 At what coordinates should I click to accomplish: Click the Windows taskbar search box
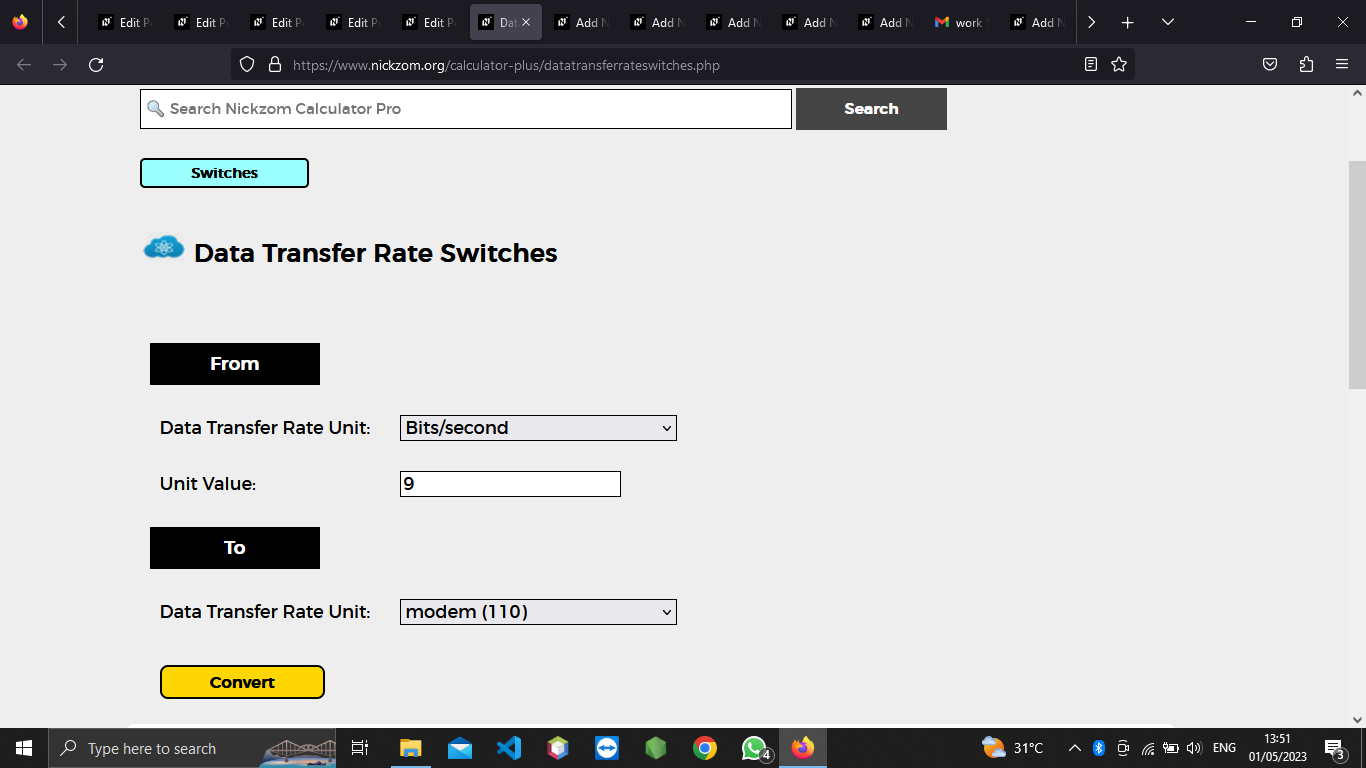[x=192, y=748]
